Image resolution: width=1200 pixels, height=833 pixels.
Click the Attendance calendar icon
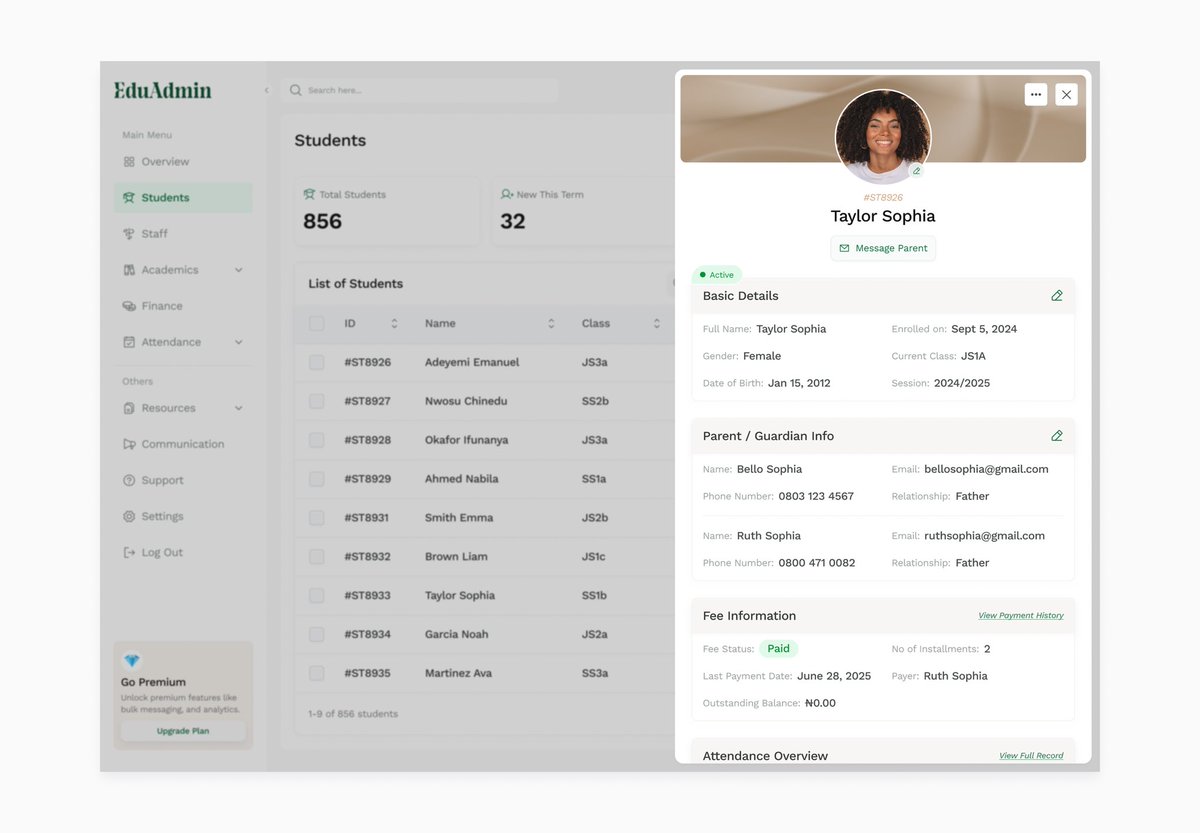129,342
